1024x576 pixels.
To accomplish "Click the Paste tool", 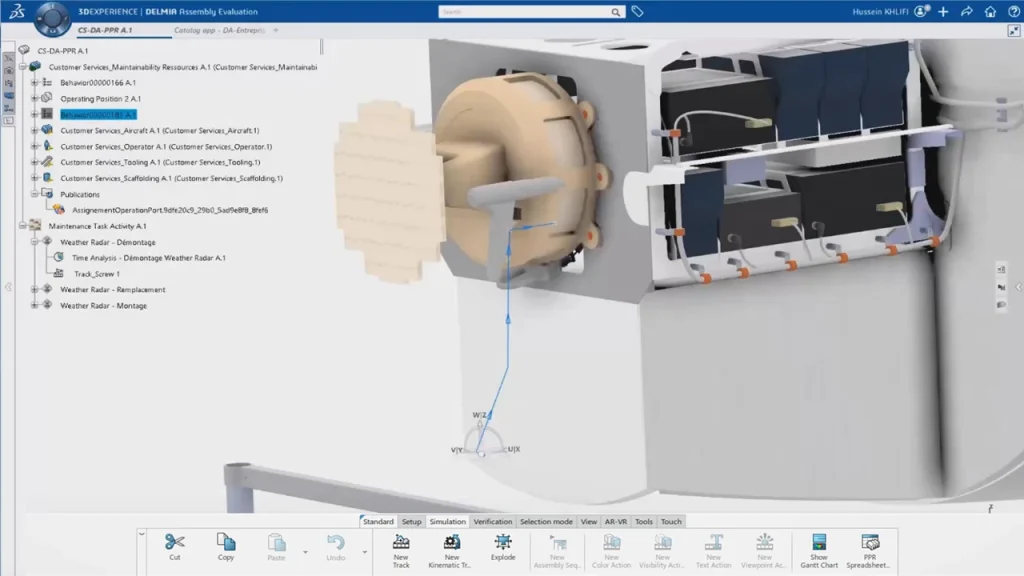I will 276,547.
